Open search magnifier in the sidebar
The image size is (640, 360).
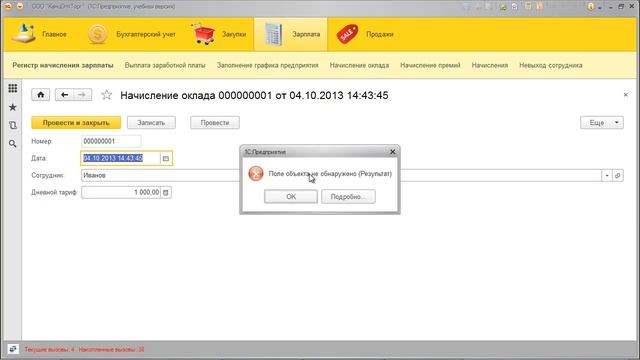tap(13, 144)
